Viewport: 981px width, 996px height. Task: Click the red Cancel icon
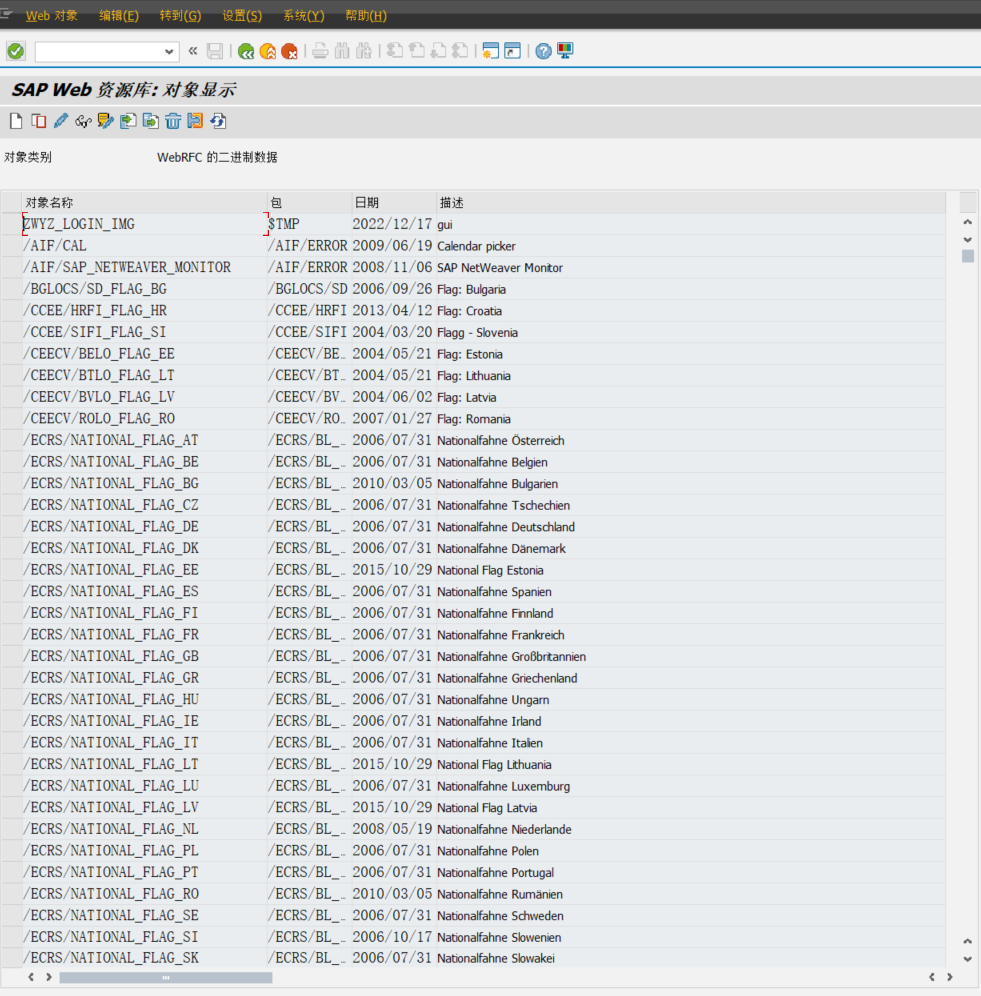290,51
